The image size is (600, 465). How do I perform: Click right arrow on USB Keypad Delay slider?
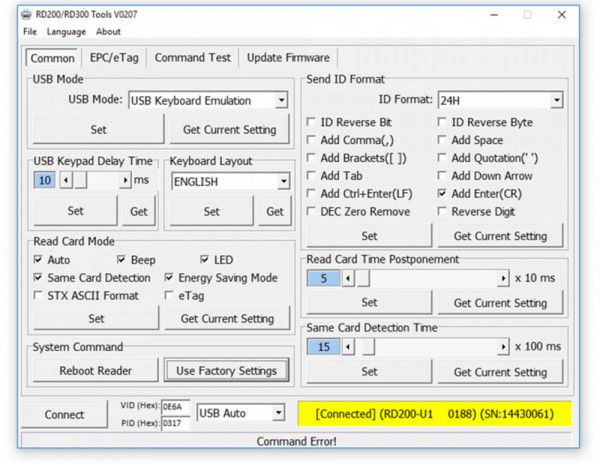(x=125, y=180)
